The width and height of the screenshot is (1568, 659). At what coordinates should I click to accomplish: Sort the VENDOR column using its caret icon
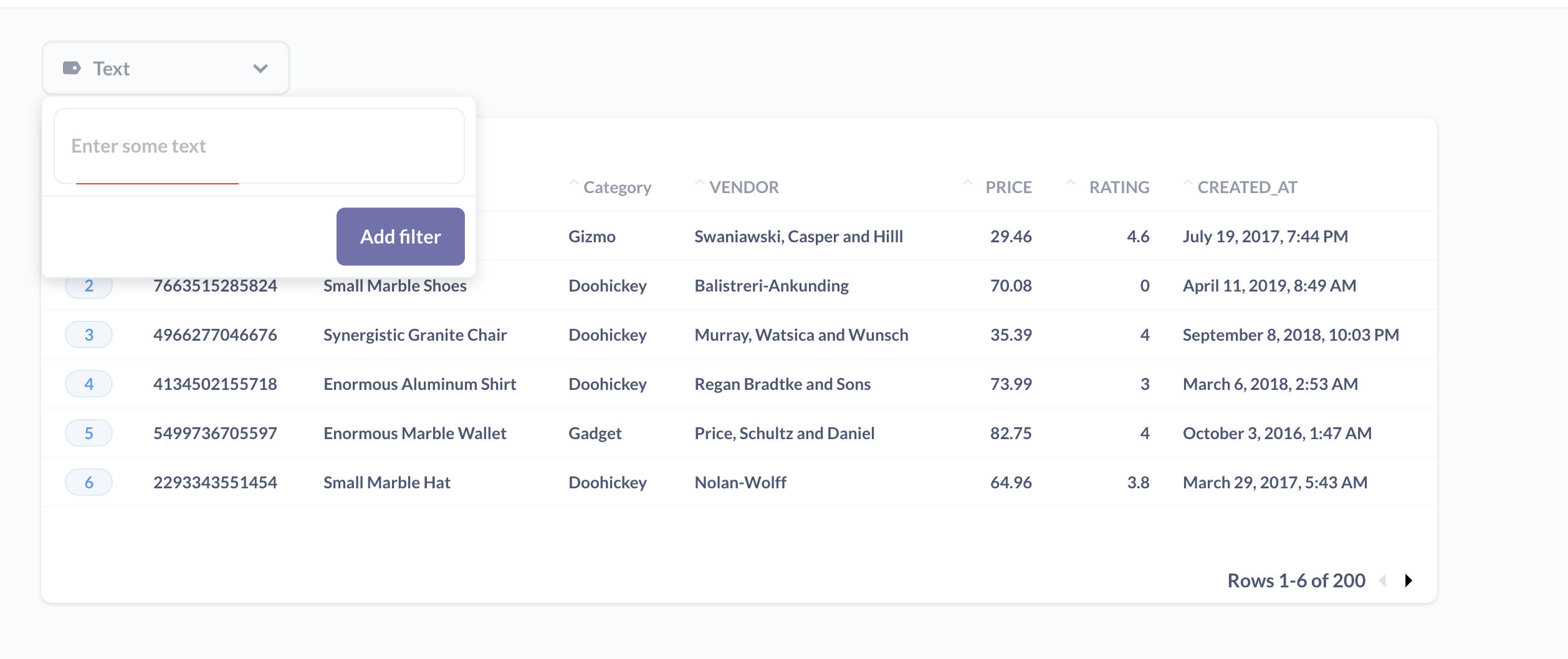pos(699,184)
